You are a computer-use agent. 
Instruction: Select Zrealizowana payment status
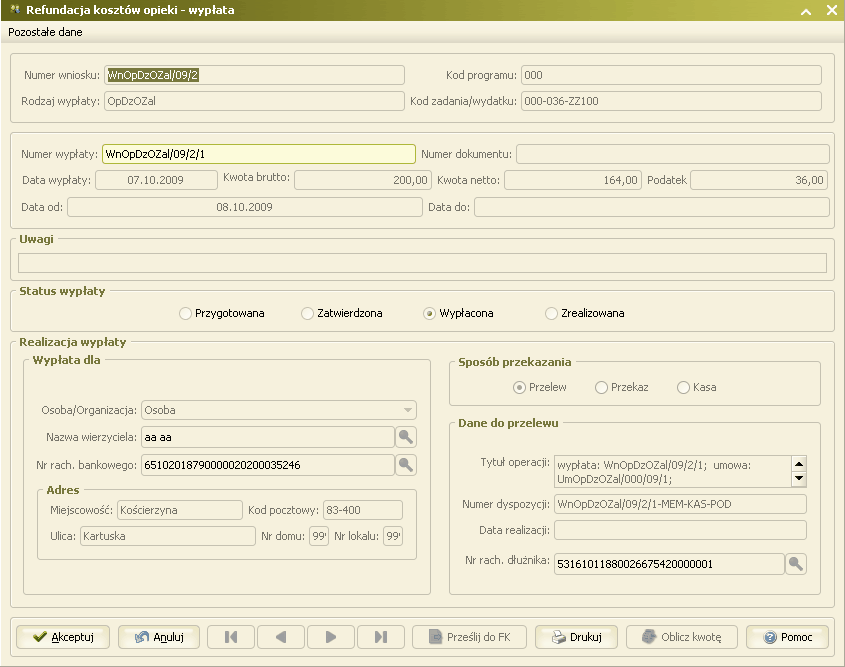[551, 313]
